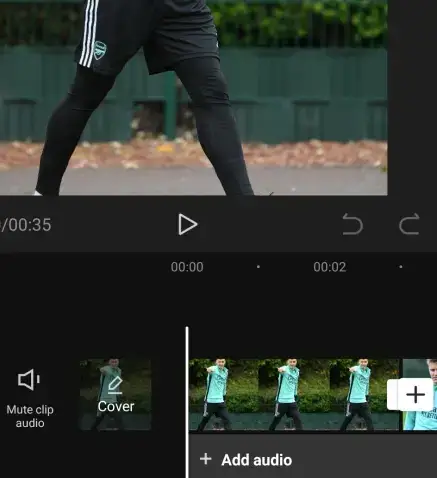Redo the last edit

409,224
